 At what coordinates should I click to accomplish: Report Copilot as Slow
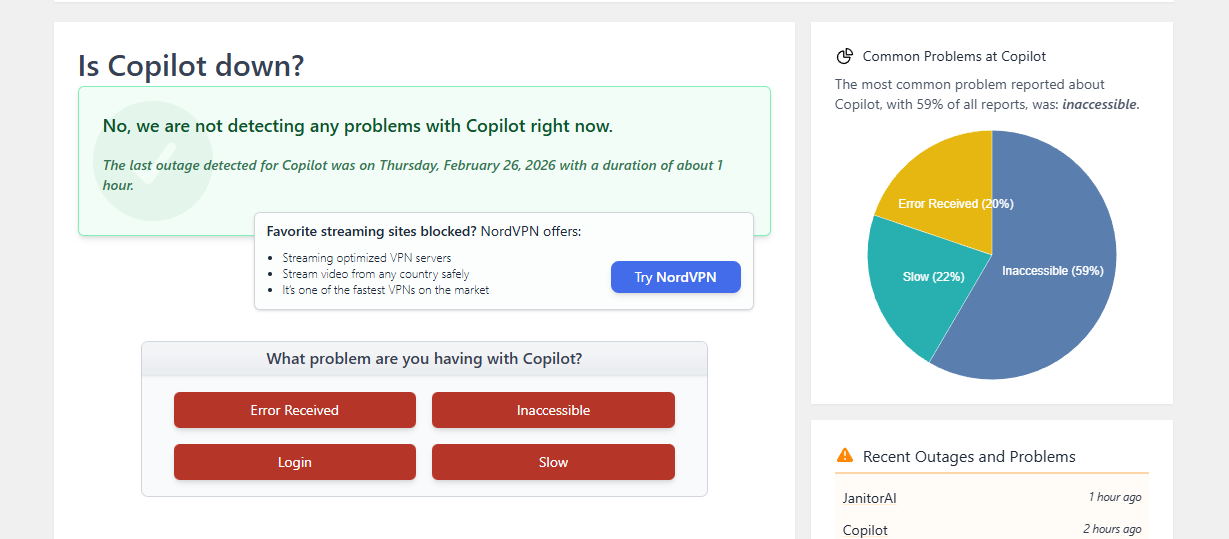tap(553, 462)
